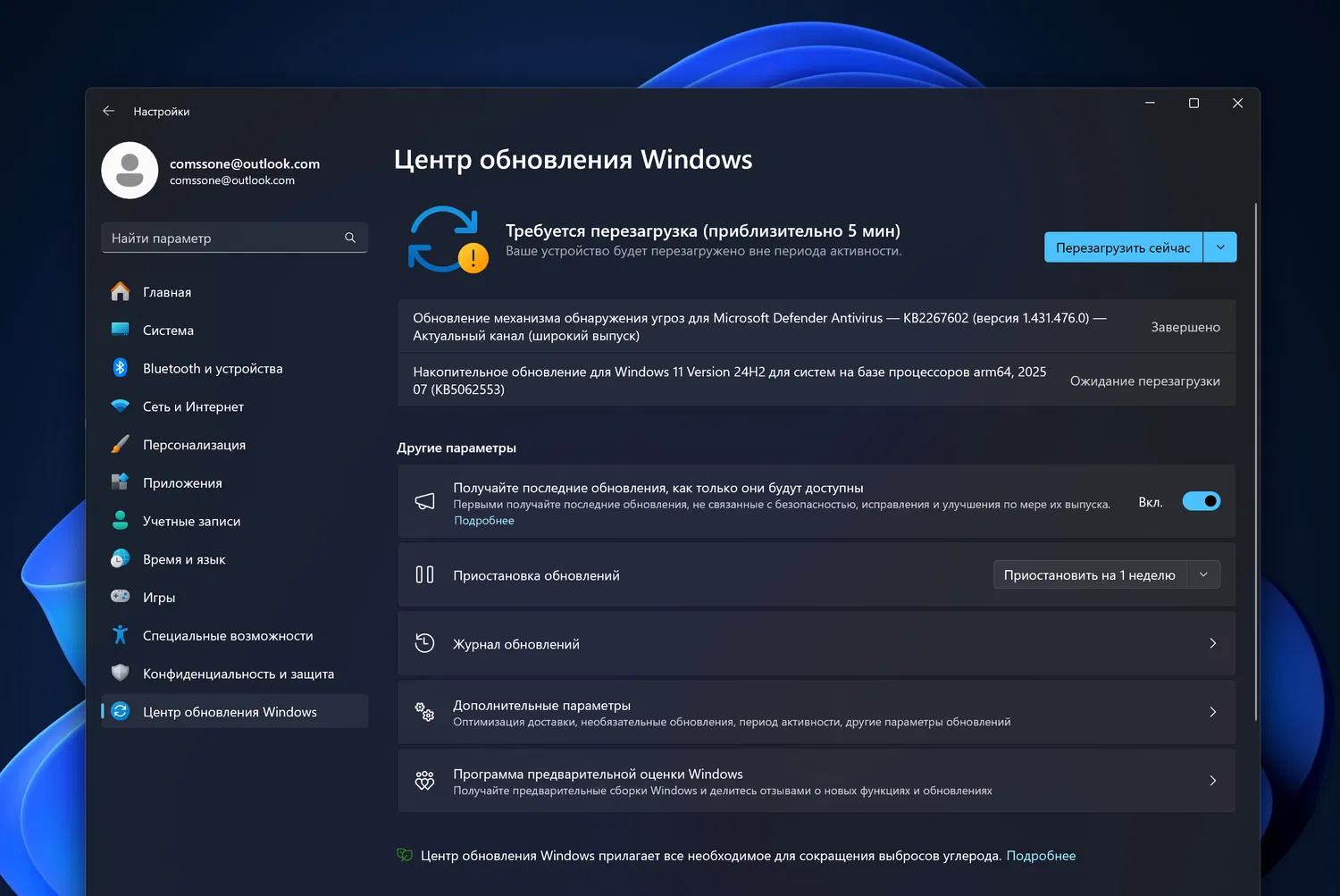The height and width of the screenshot is (896, 1340).
Task: Click the Приостановить на 1 неделю button
Action: (1090, 574)
